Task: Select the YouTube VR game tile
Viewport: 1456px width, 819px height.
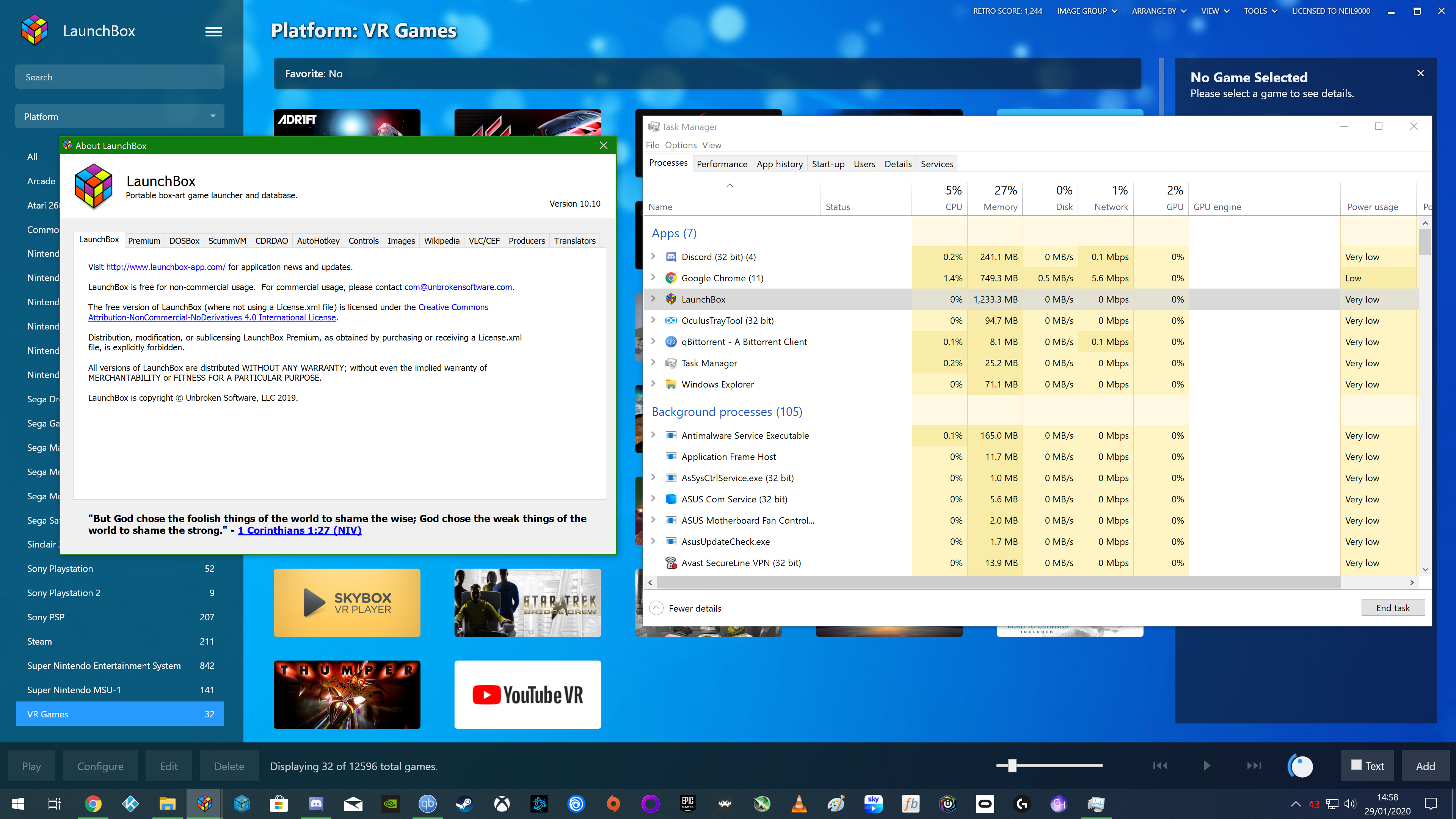Action: point(527,695)
